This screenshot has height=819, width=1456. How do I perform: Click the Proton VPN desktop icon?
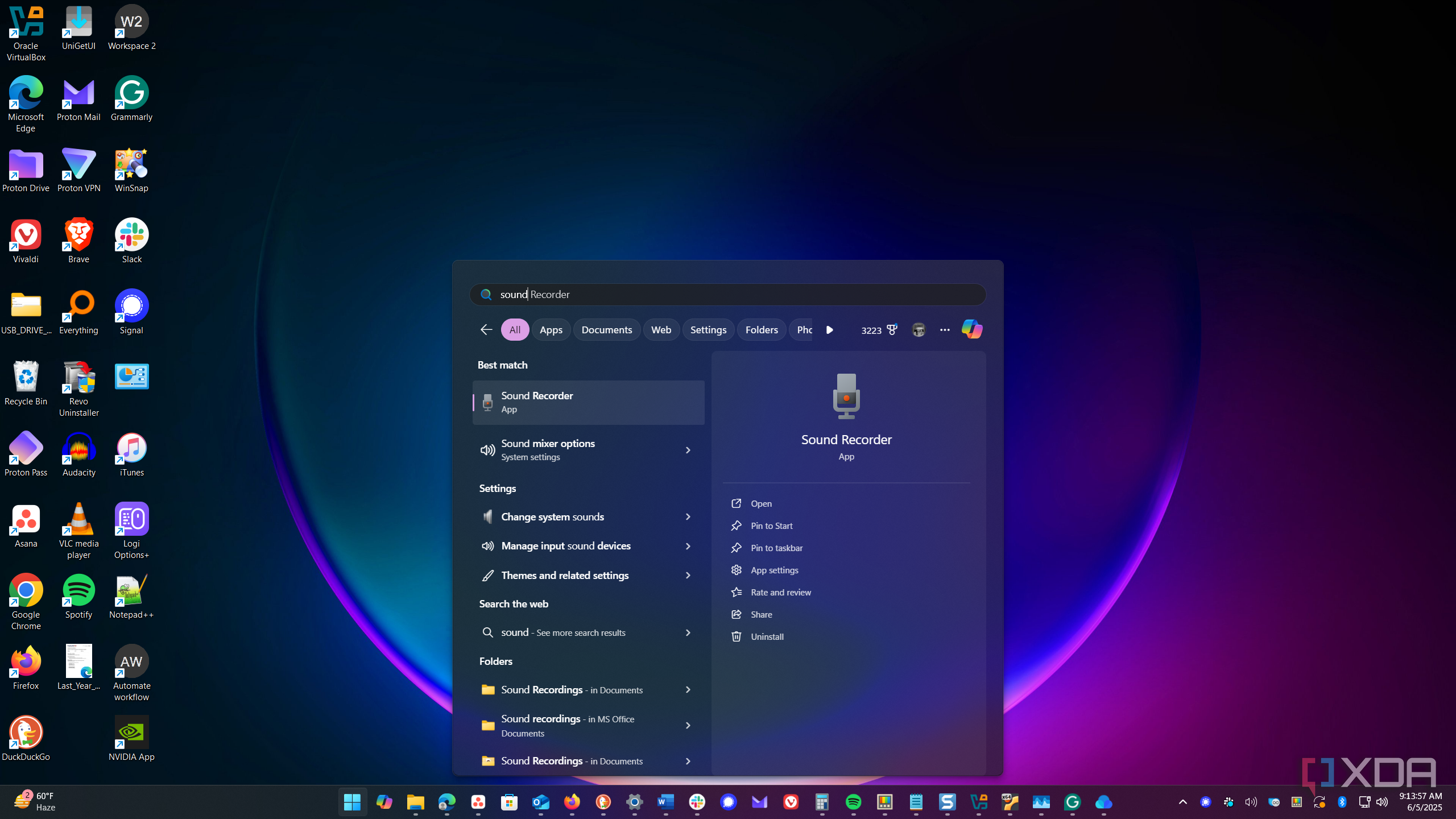tap(78, 170)
